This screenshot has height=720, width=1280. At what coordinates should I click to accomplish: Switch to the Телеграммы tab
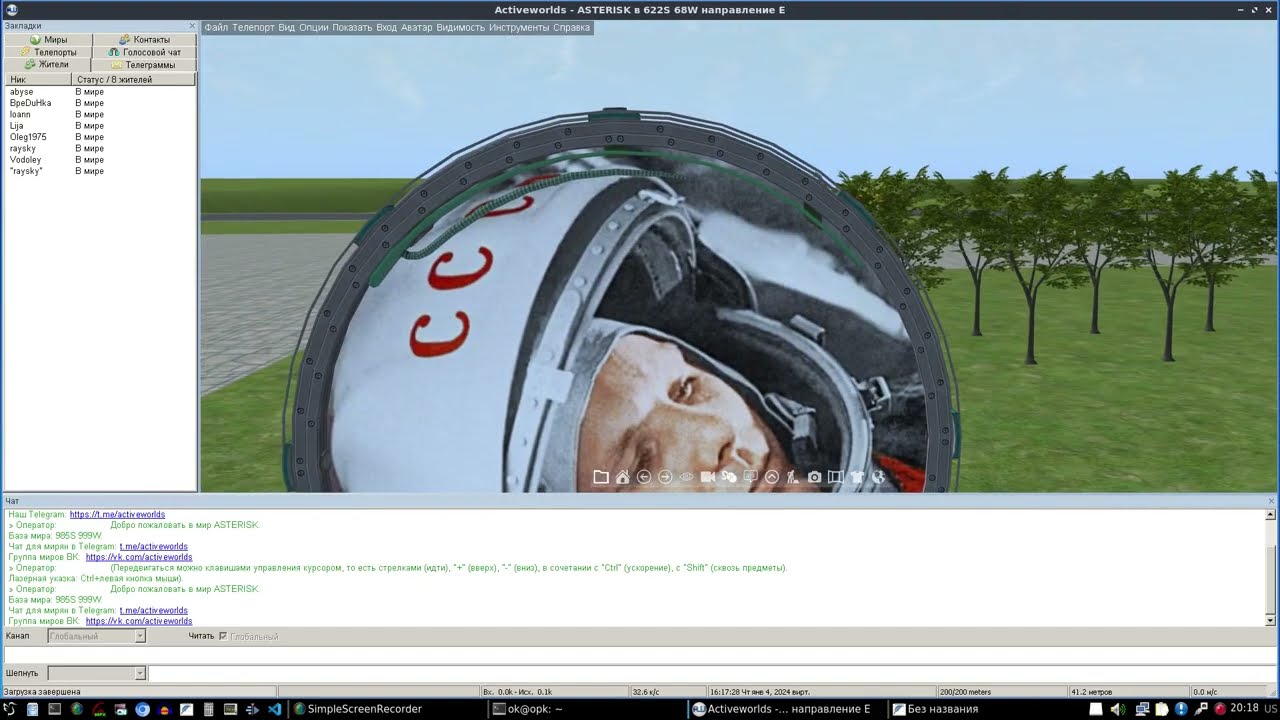tap(145, 64)
